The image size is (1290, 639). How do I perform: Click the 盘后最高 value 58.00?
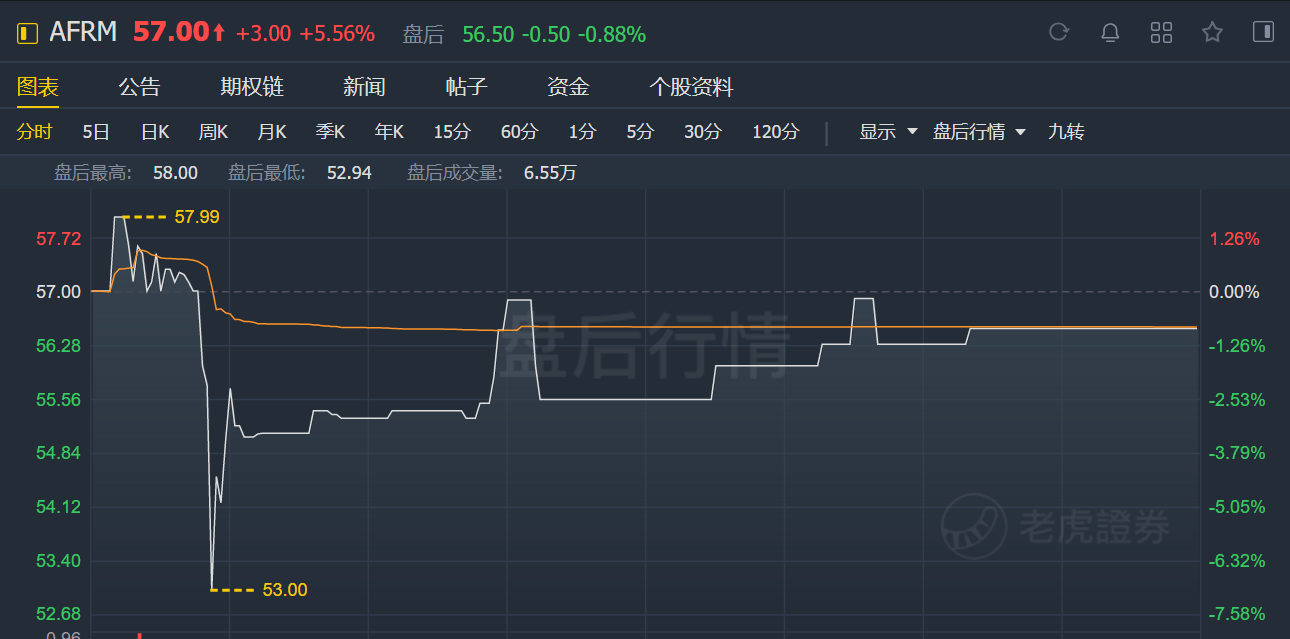(175, 173)
